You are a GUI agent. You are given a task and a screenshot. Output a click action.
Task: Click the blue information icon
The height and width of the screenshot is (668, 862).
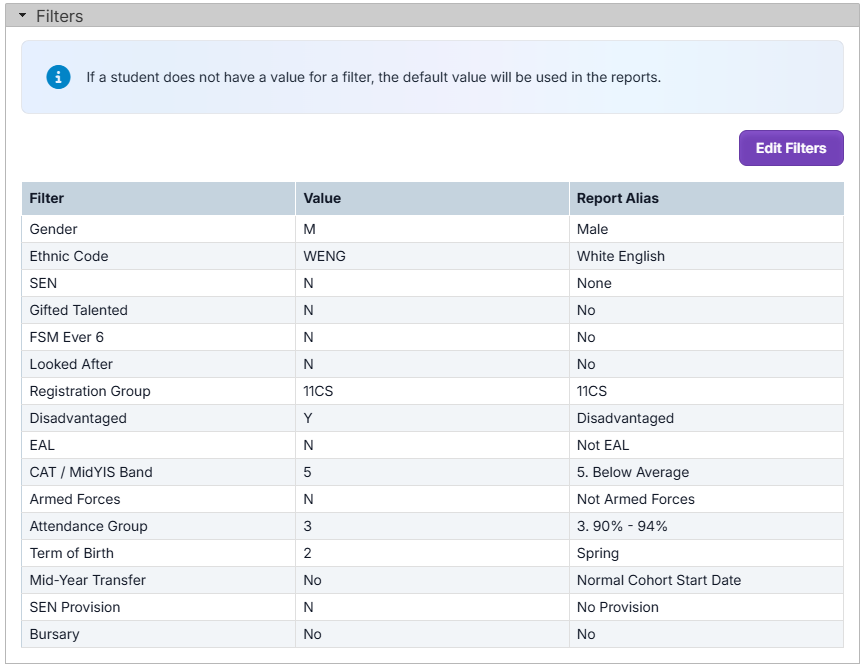coord(59,77)
